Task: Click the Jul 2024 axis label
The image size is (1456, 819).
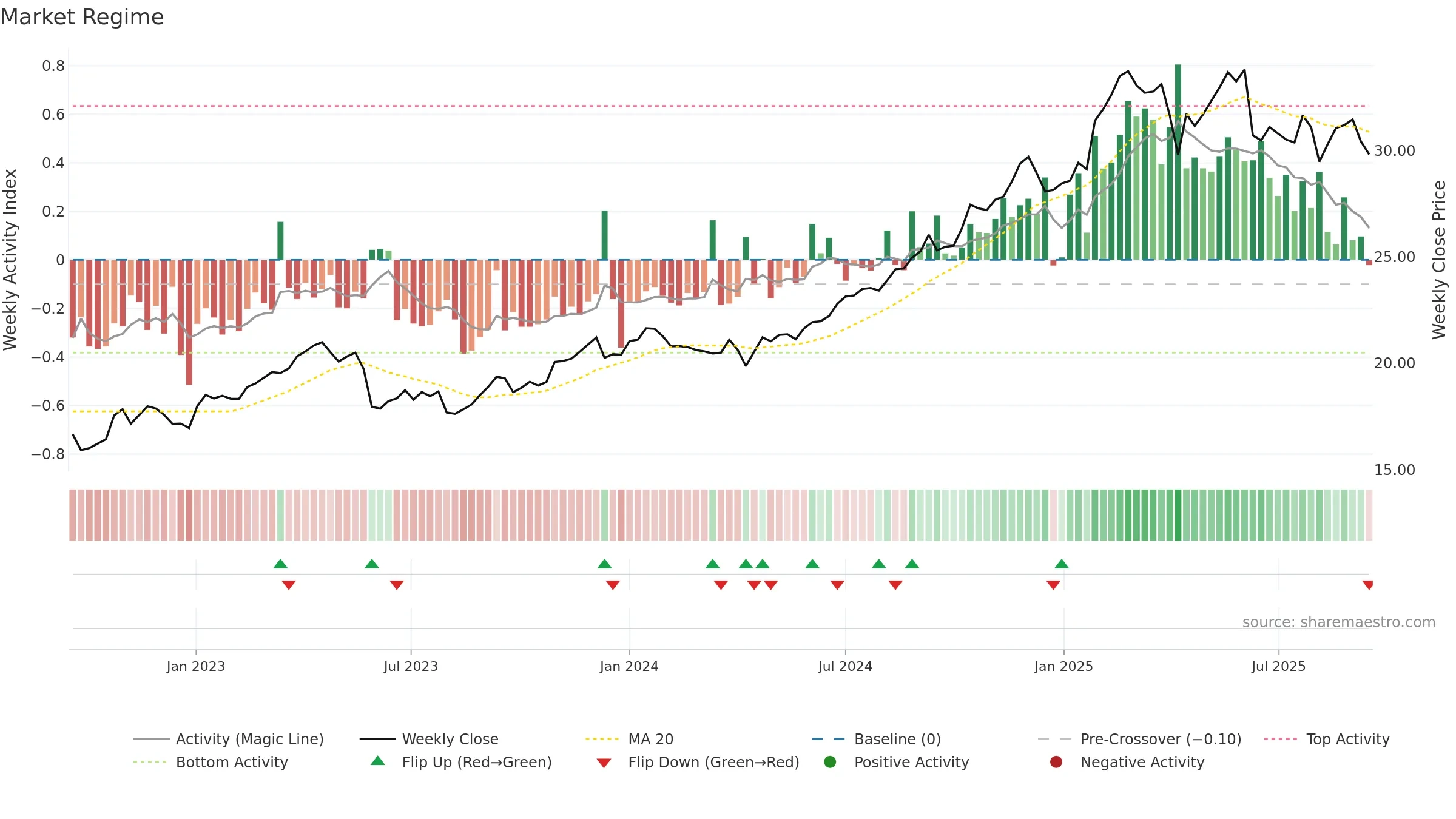Action: (845, 666)
